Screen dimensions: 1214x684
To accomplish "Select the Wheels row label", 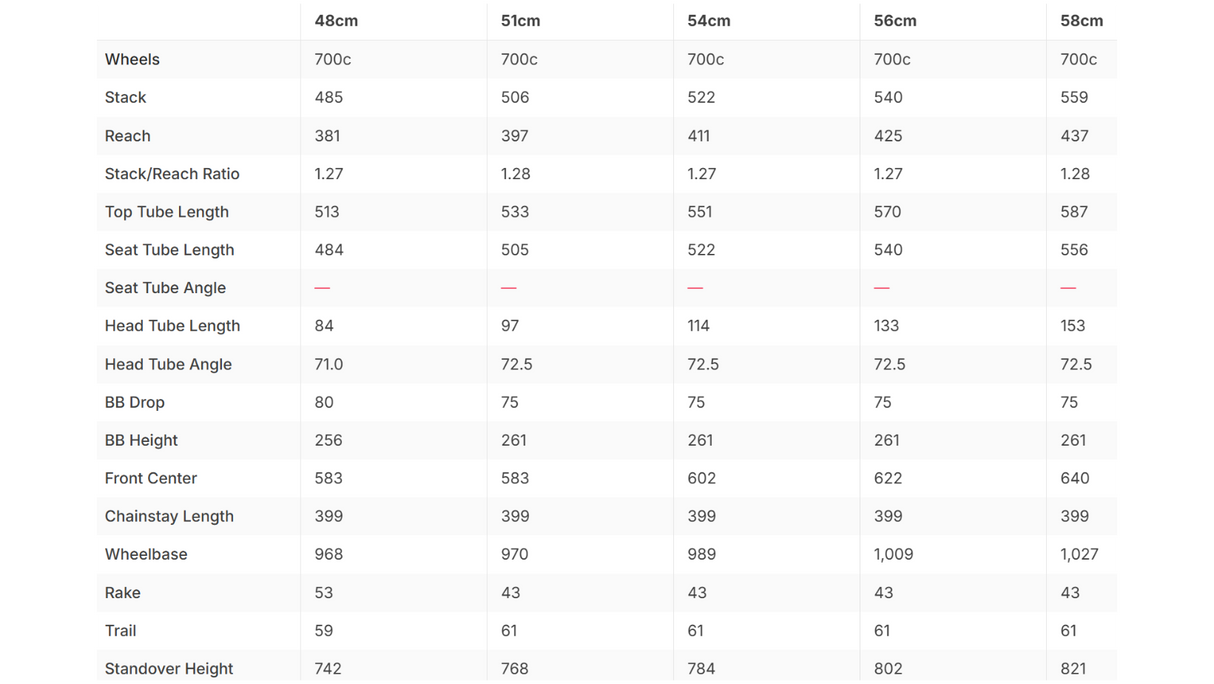I will point(132,59).
